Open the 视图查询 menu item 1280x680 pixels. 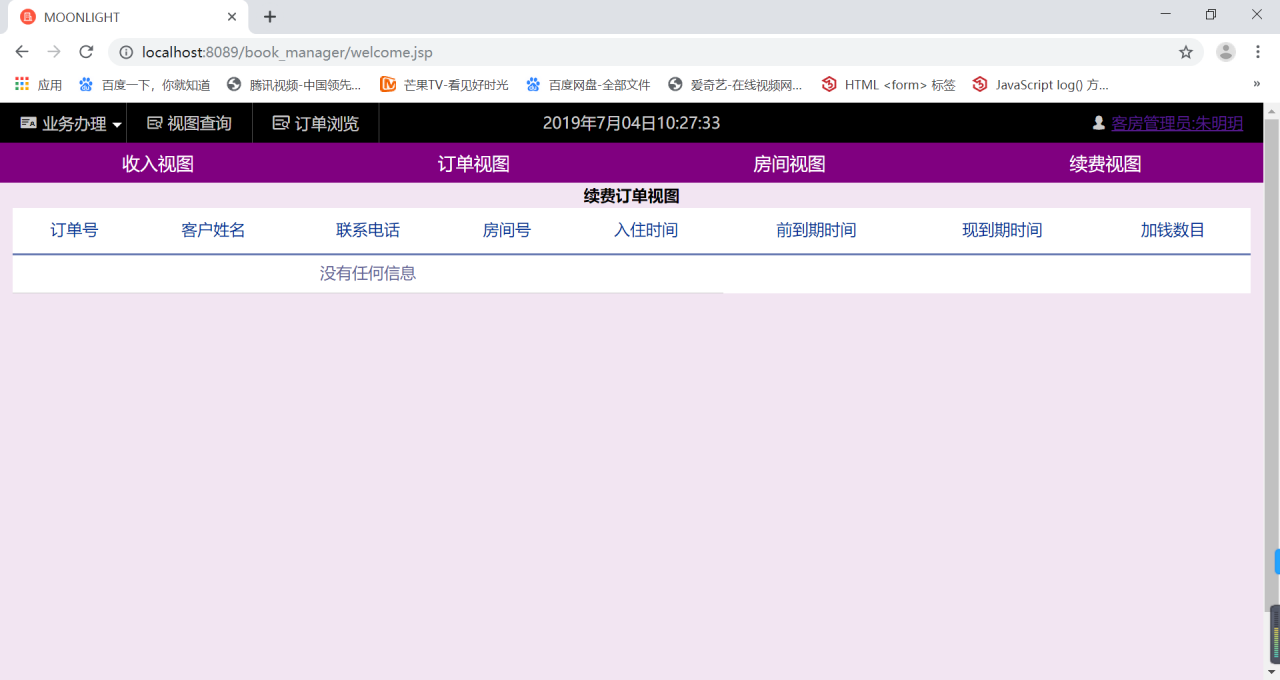[x=189, y=123]
